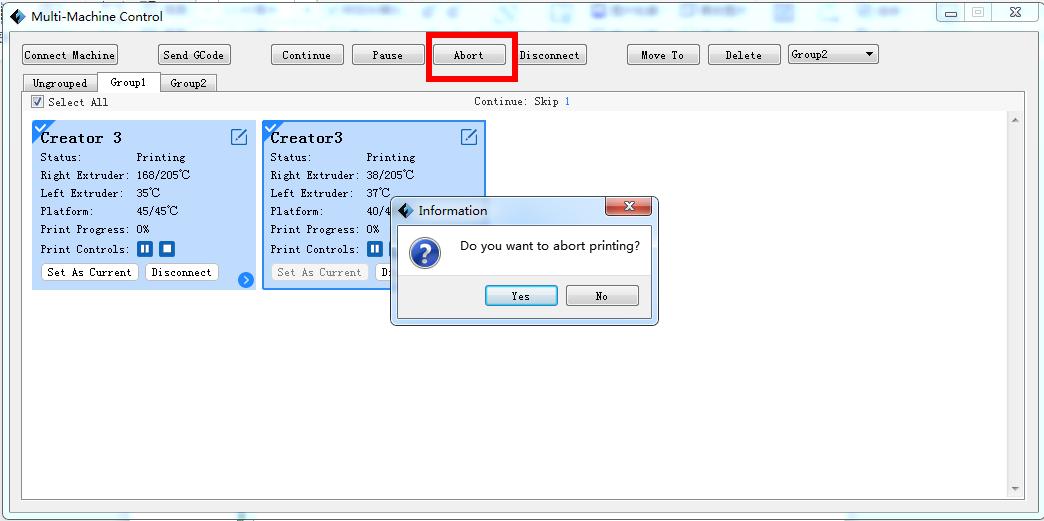Screen dimensions: 1044x521
Task: Close the Information dialog
Action: coord(629,207)
